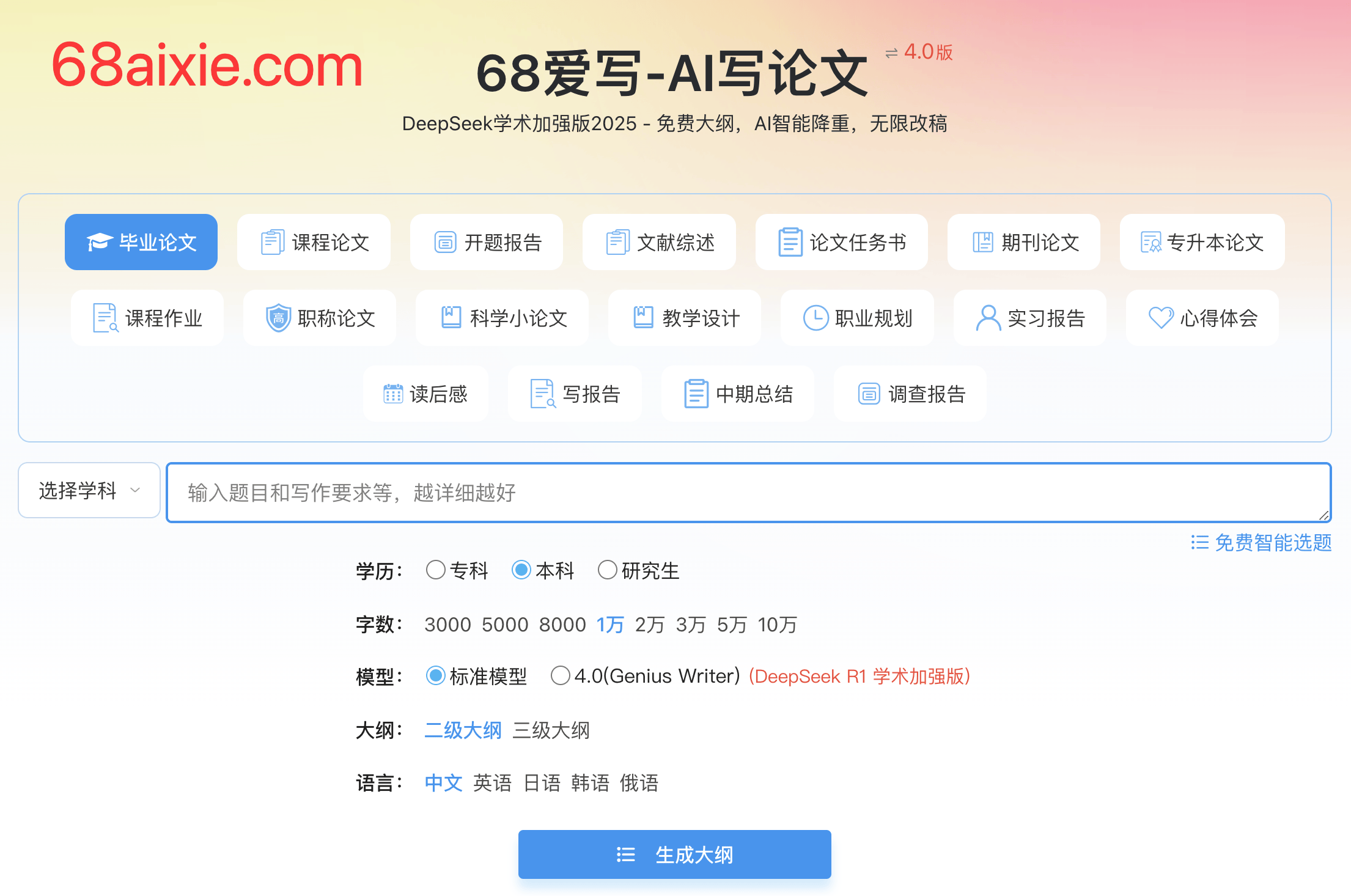
Task: Switch language to 英语
Action: (493, 783)
